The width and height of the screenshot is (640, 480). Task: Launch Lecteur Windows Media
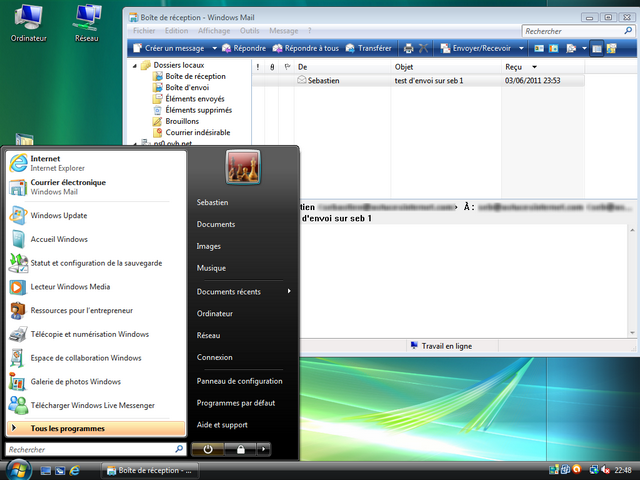(x=96, y=287)
